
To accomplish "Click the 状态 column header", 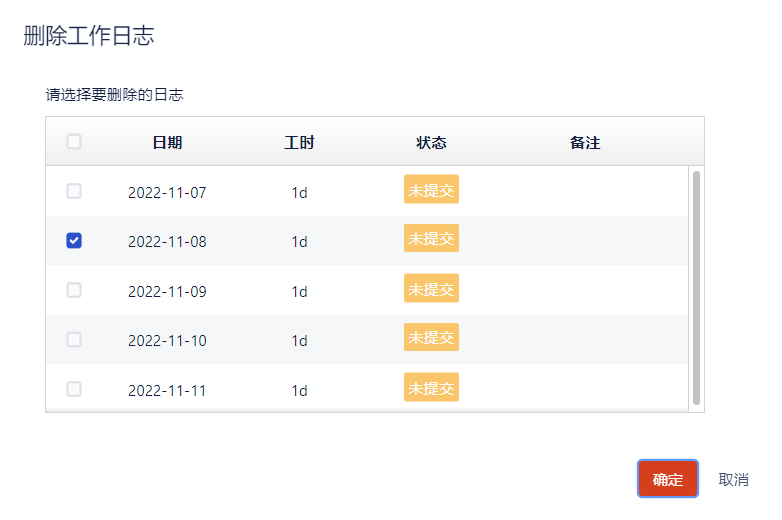I will point(431,142).
